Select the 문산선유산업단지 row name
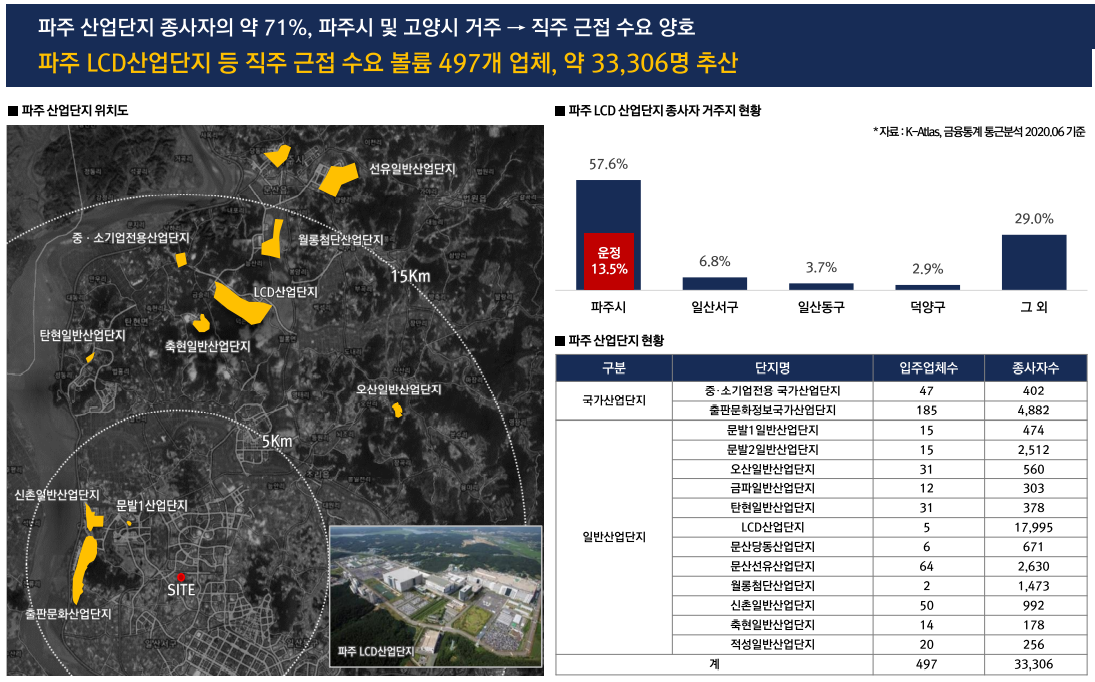The image size is (1095, 682). [x=772, y=566]
